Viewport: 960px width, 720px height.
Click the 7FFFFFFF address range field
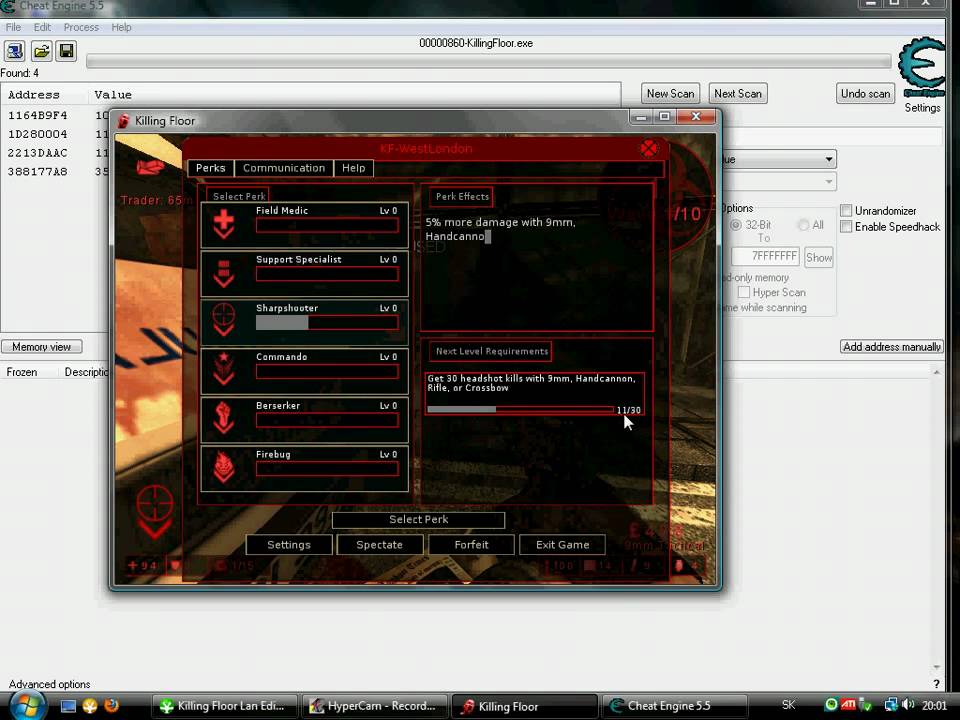point(765,256)
